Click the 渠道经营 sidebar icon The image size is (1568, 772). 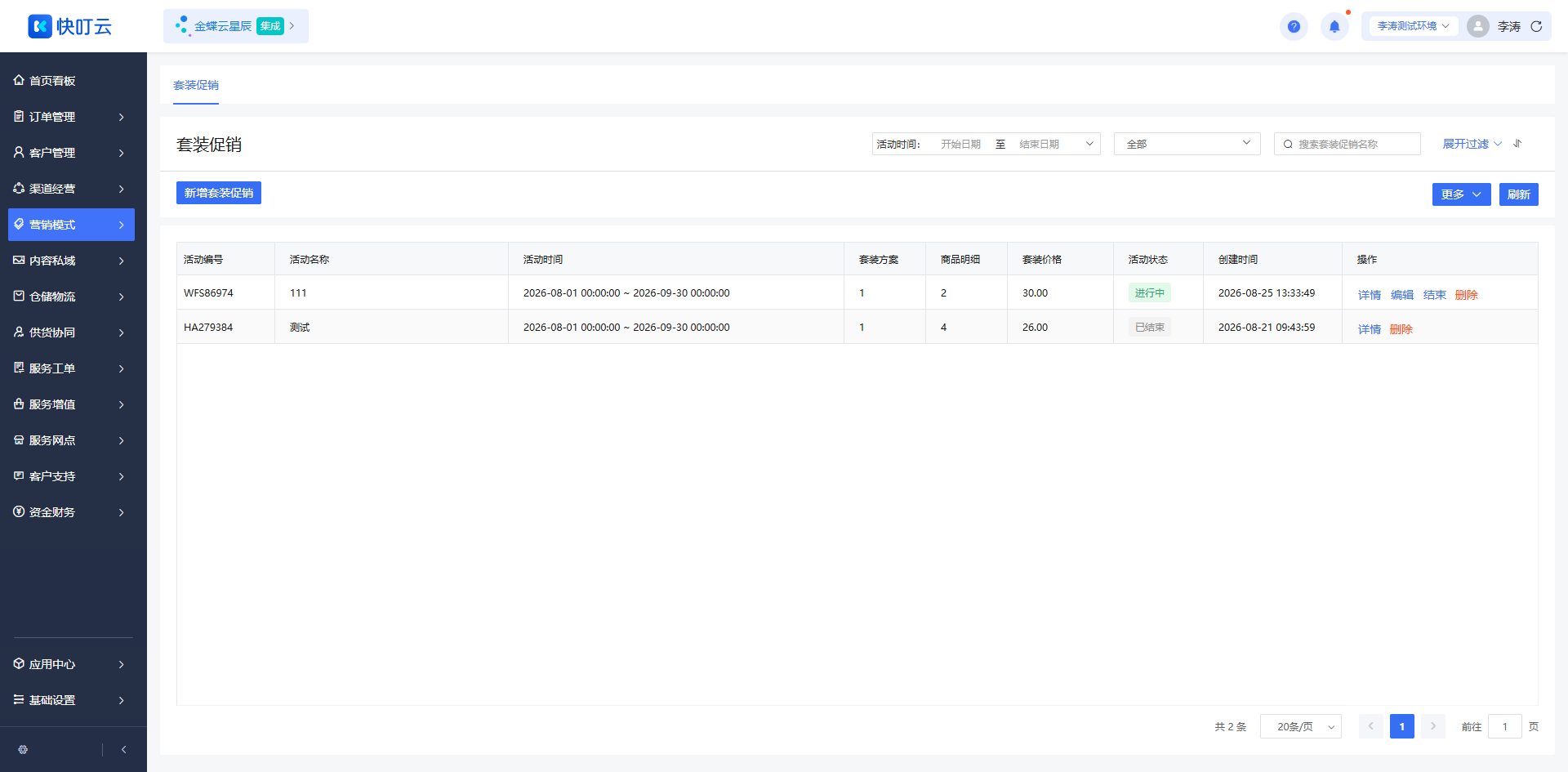(19, 188)
